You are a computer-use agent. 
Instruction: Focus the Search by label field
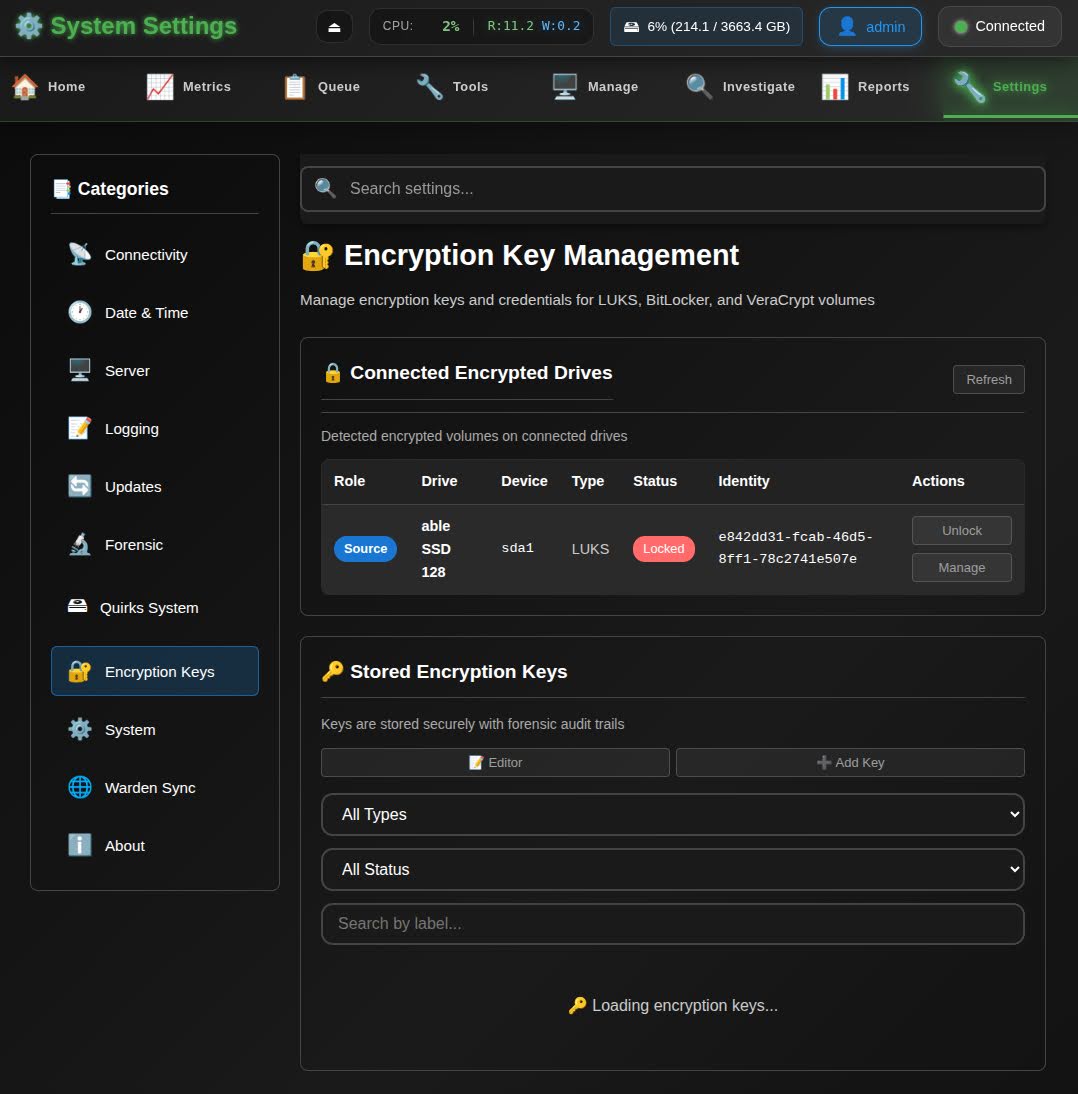click(673, 924)
